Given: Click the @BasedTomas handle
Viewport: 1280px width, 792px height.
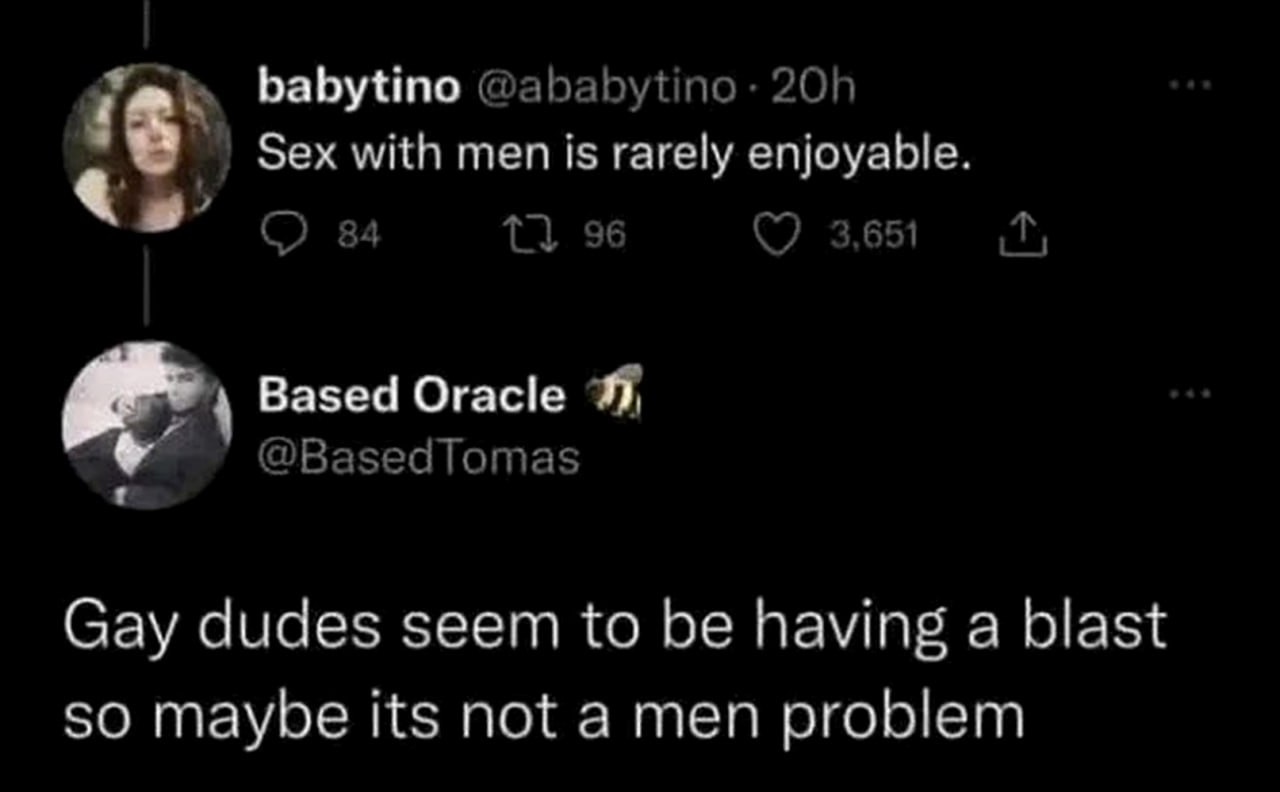Looking at the screenshot, I should point(419,458).
